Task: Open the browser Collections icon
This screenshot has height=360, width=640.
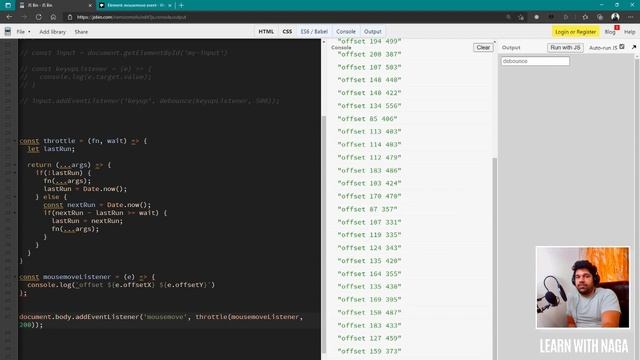Action: coord(600,17)
